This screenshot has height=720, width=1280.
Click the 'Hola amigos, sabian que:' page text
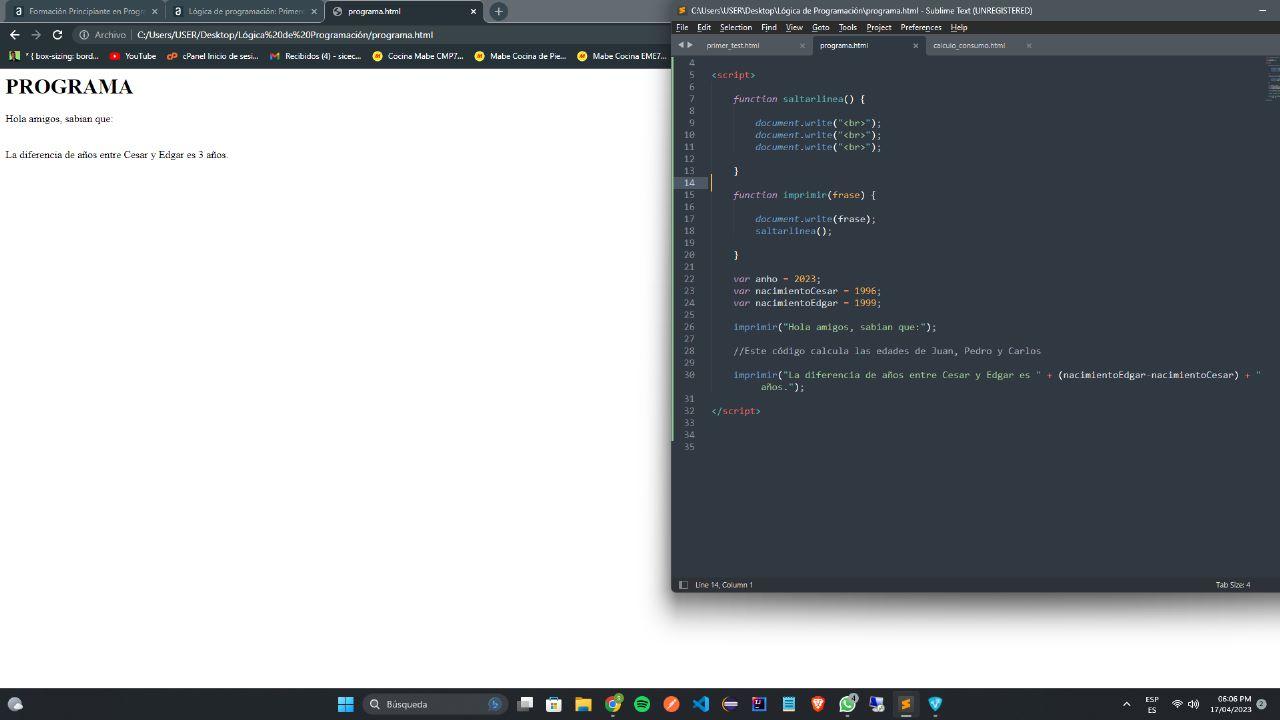(59, 119)
